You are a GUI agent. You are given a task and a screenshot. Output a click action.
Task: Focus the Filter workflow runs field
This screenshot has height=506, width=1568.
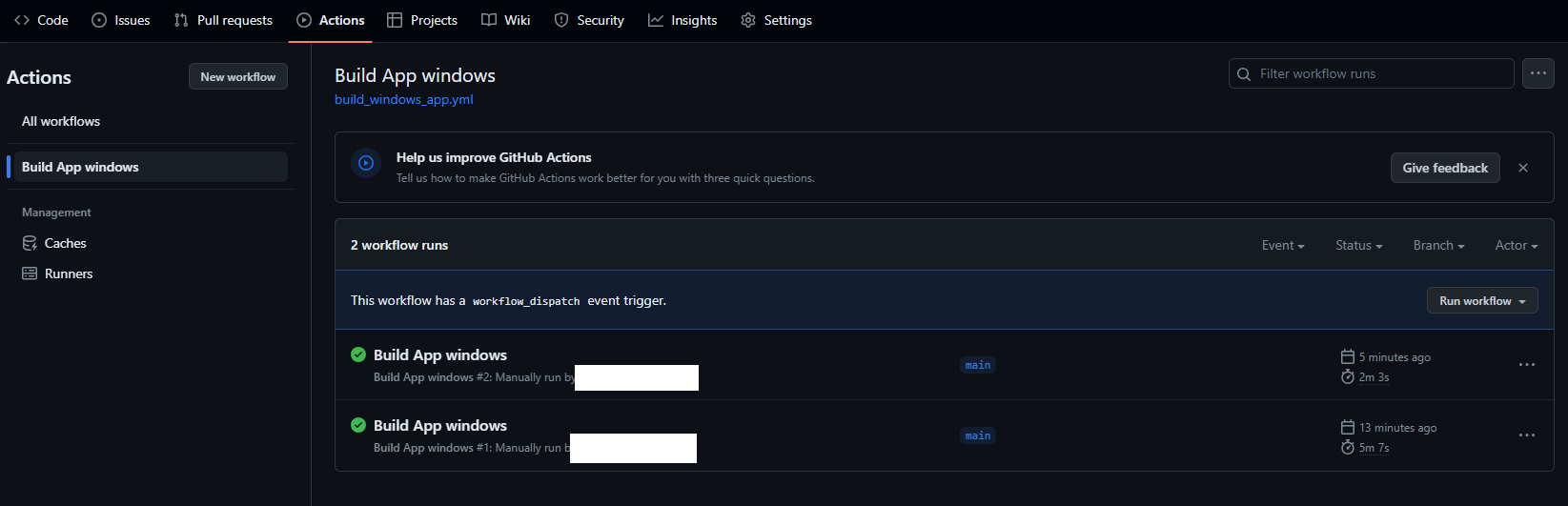pyautogui.click(x=1372, y=73)
